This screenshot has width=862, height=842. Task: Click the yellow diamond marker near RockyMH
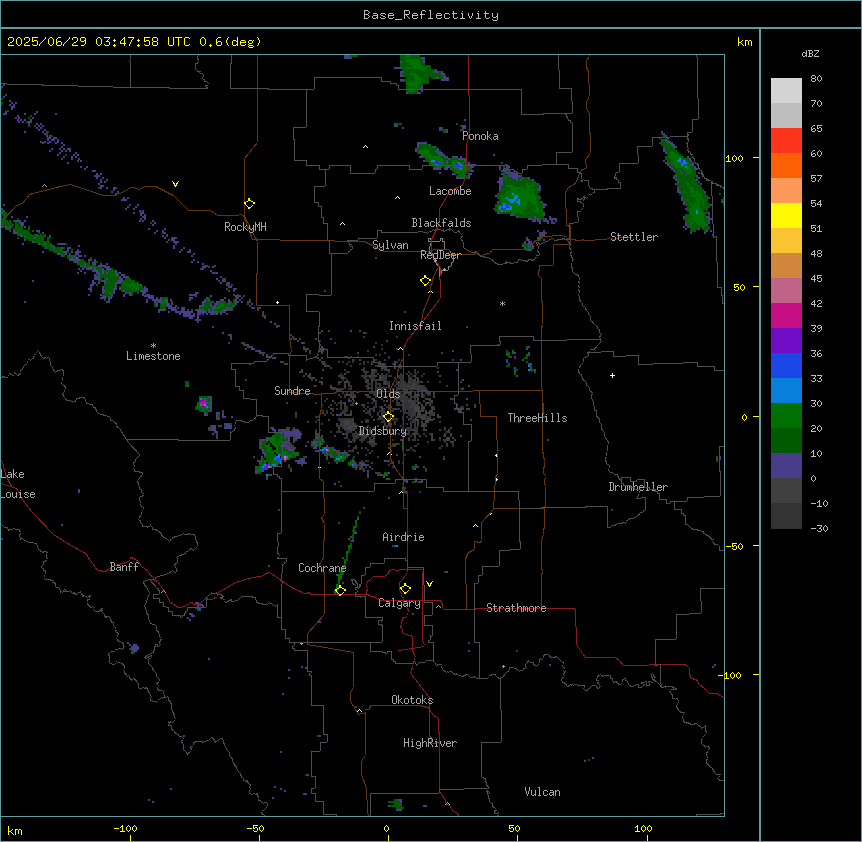click(250, 204)
